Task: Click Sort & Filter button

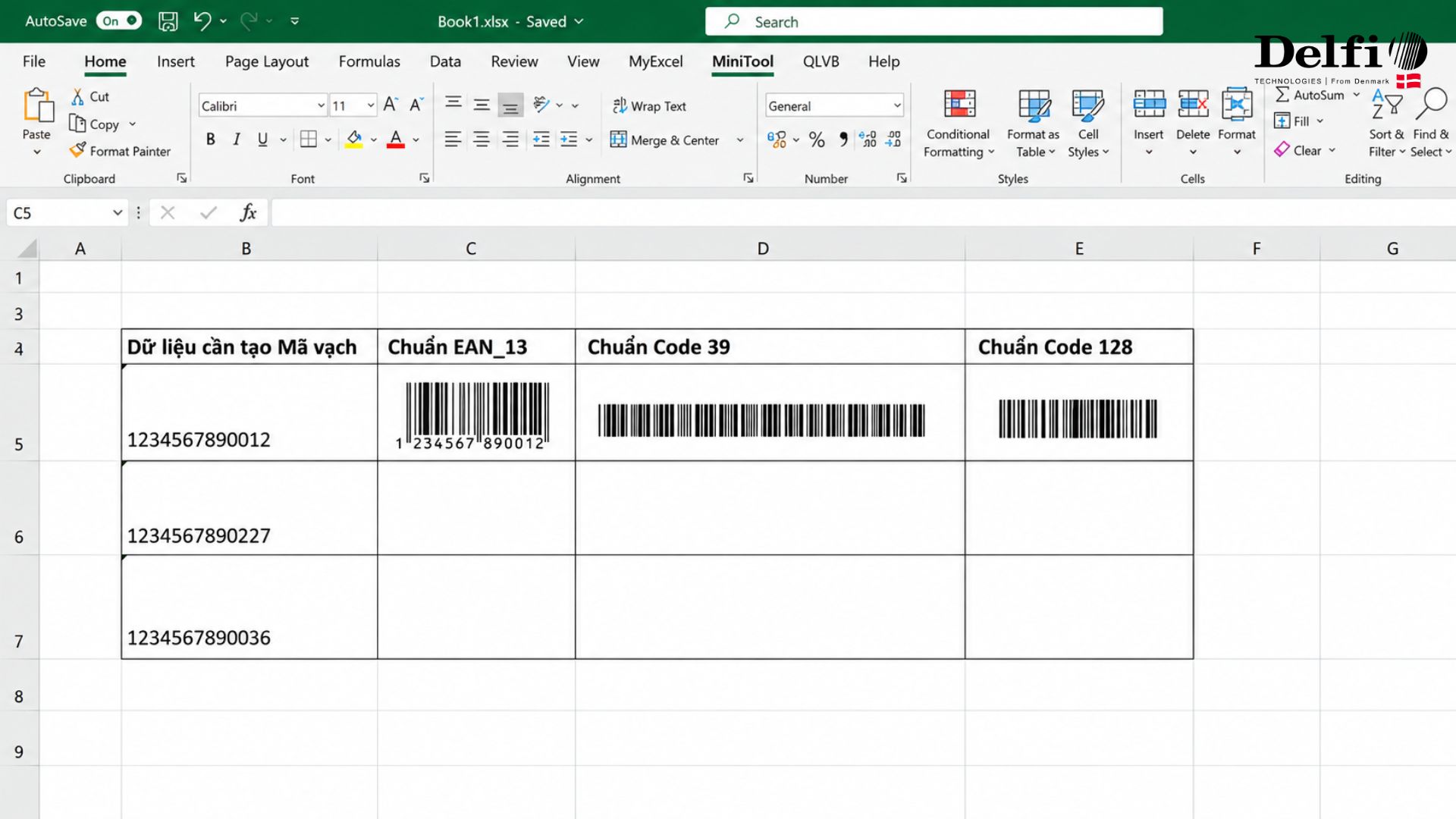Action: 1386,121
